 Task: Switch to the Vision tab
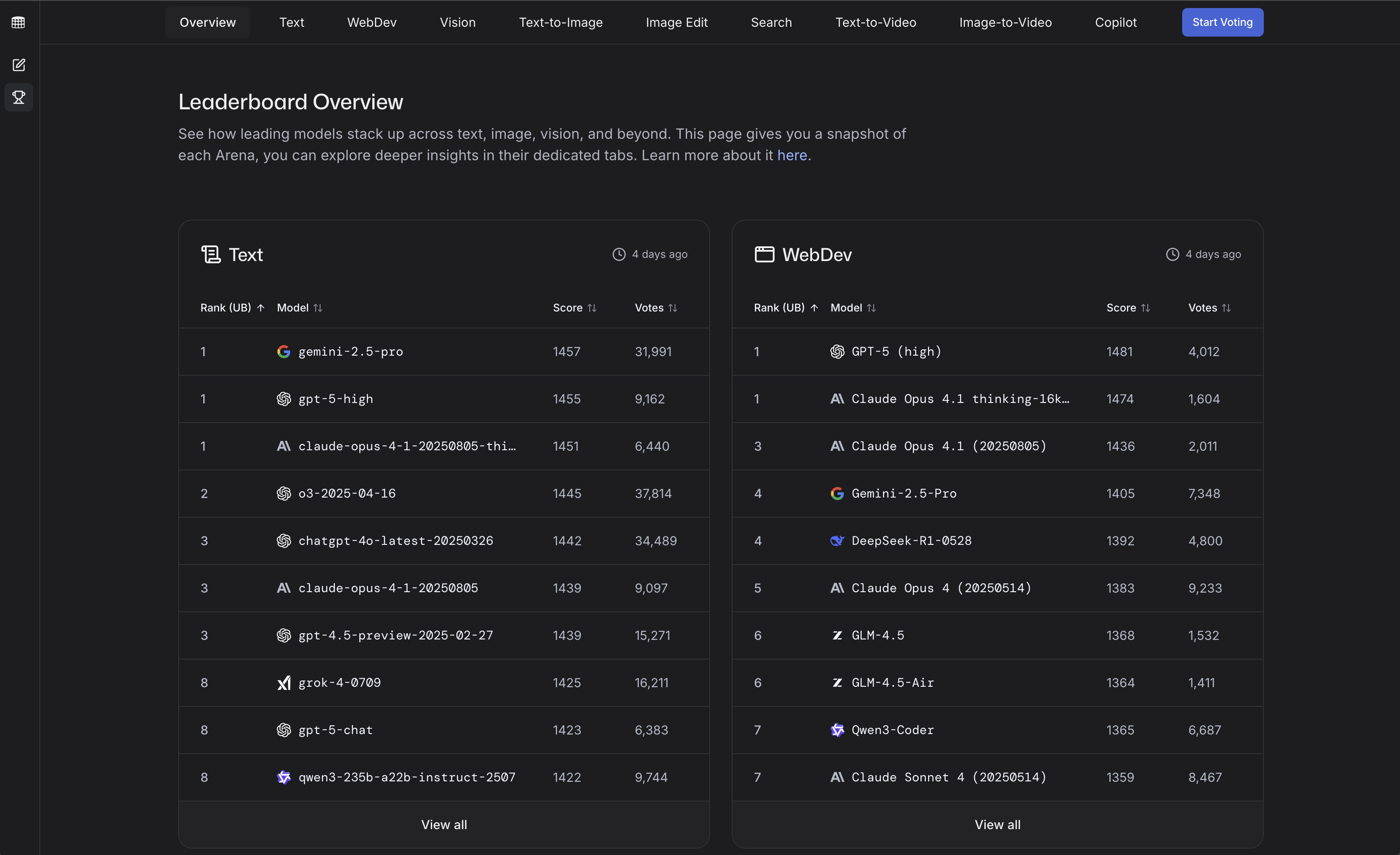458,22
